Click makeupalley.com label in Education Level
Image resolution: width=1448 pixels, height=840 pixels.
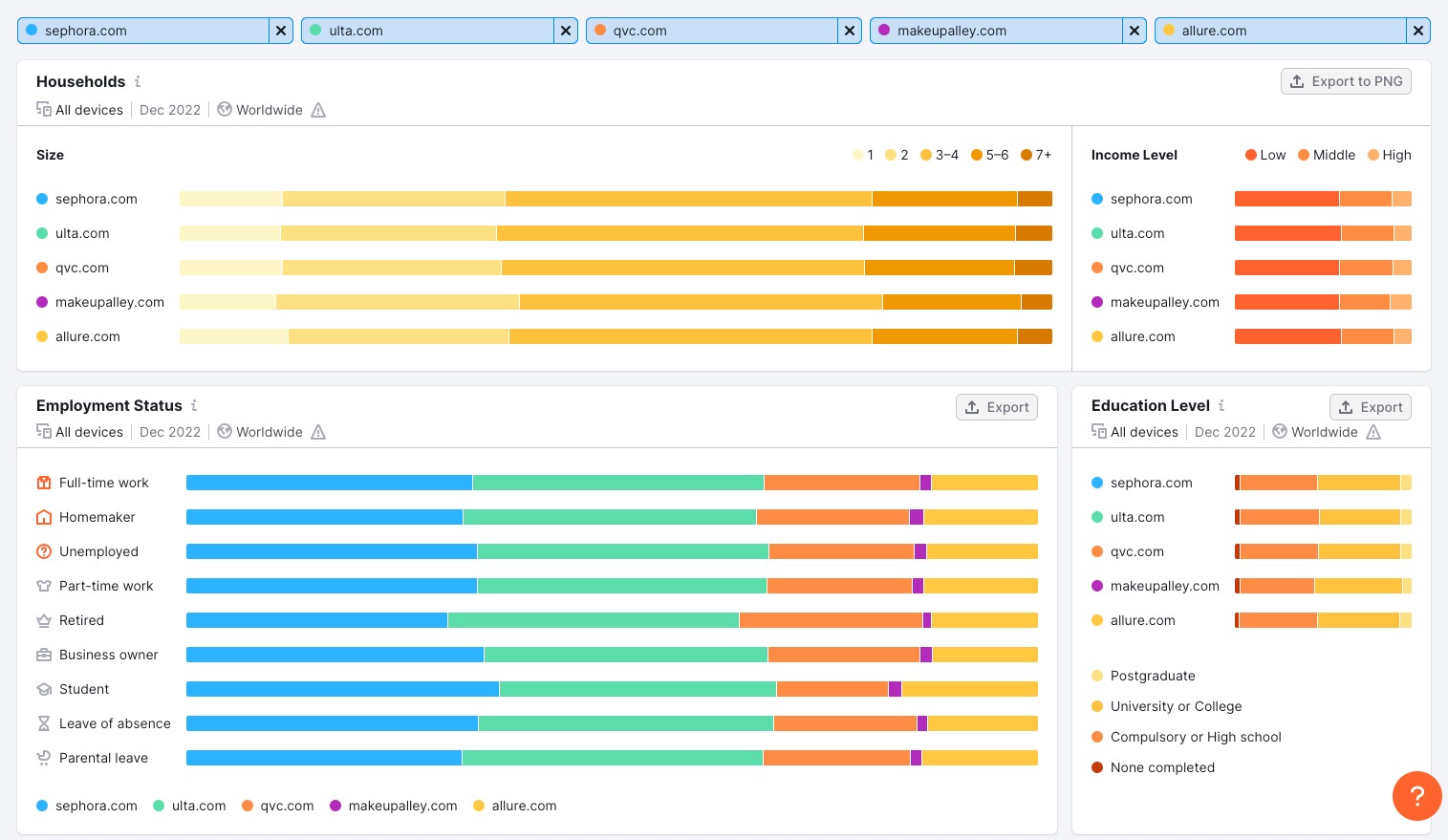(x=1165, y=586)
